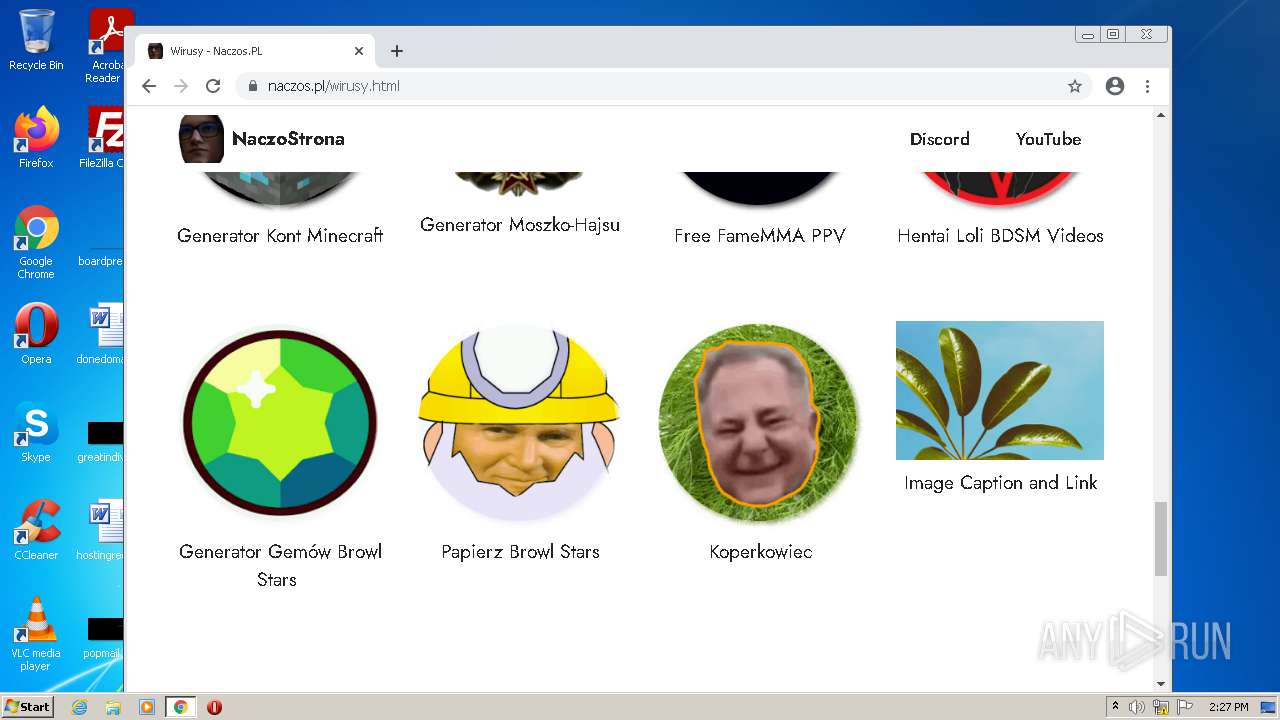Image resolution: width=1280 pixels, height=720 pixels.
Task: Open the NaczoStrona home link
Action: point(288,139)
